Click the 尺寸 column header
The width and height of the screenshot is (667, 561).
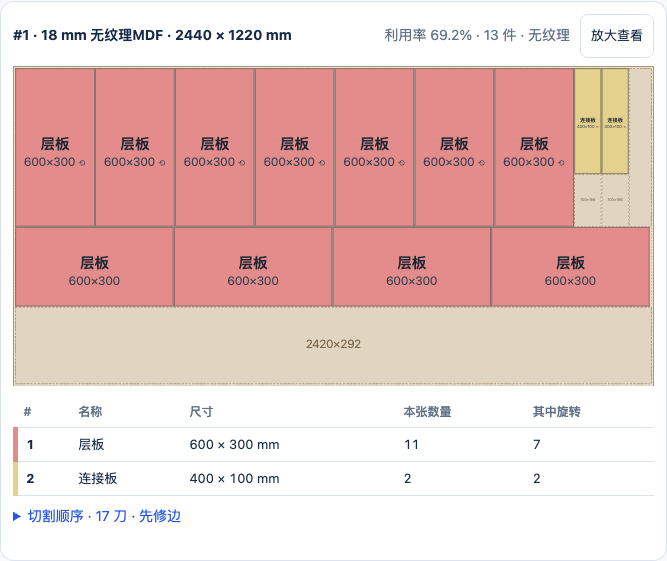coord(201,412)
